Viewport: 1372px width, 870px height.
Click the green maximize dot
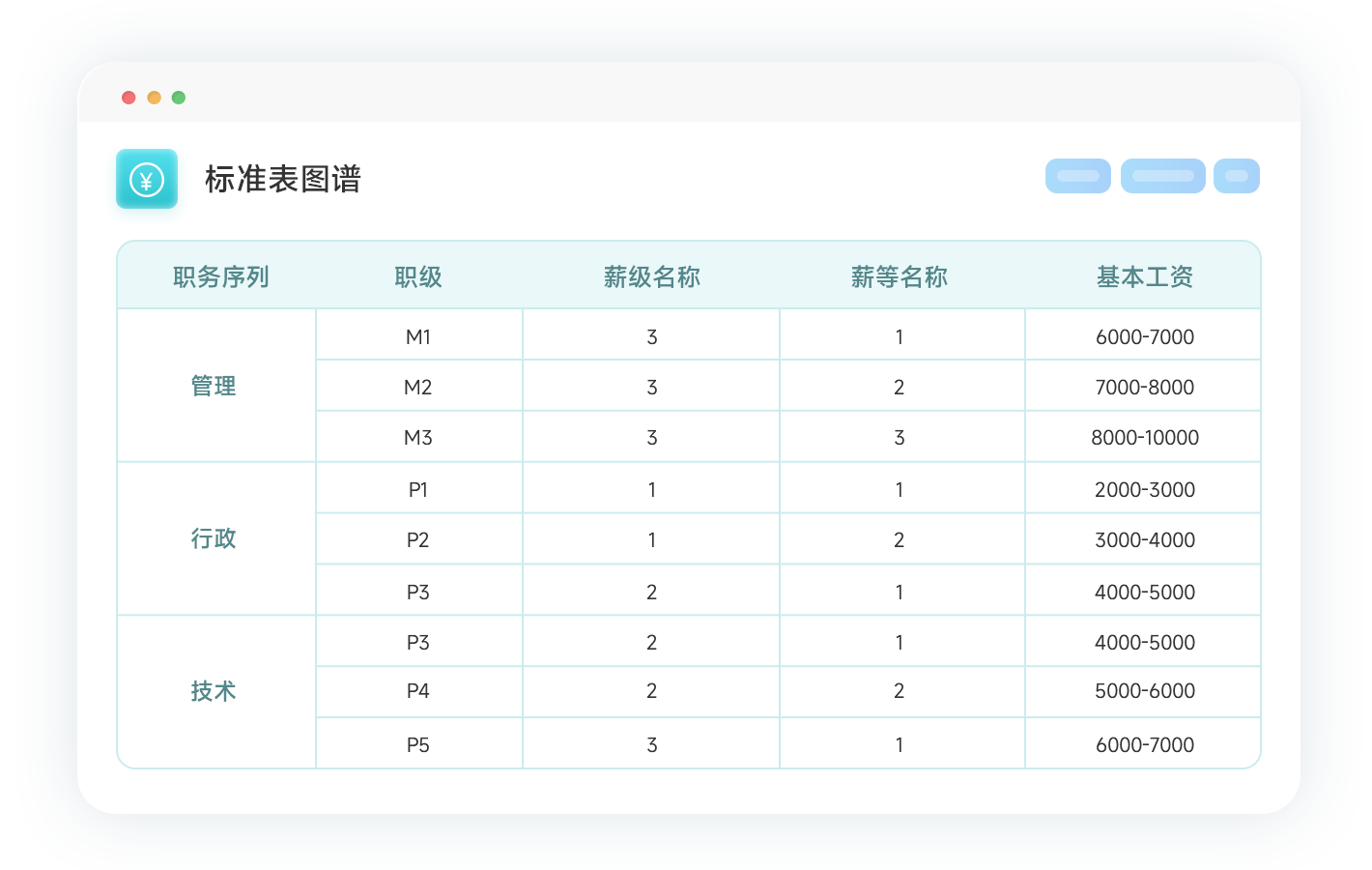tap(179, 98)
